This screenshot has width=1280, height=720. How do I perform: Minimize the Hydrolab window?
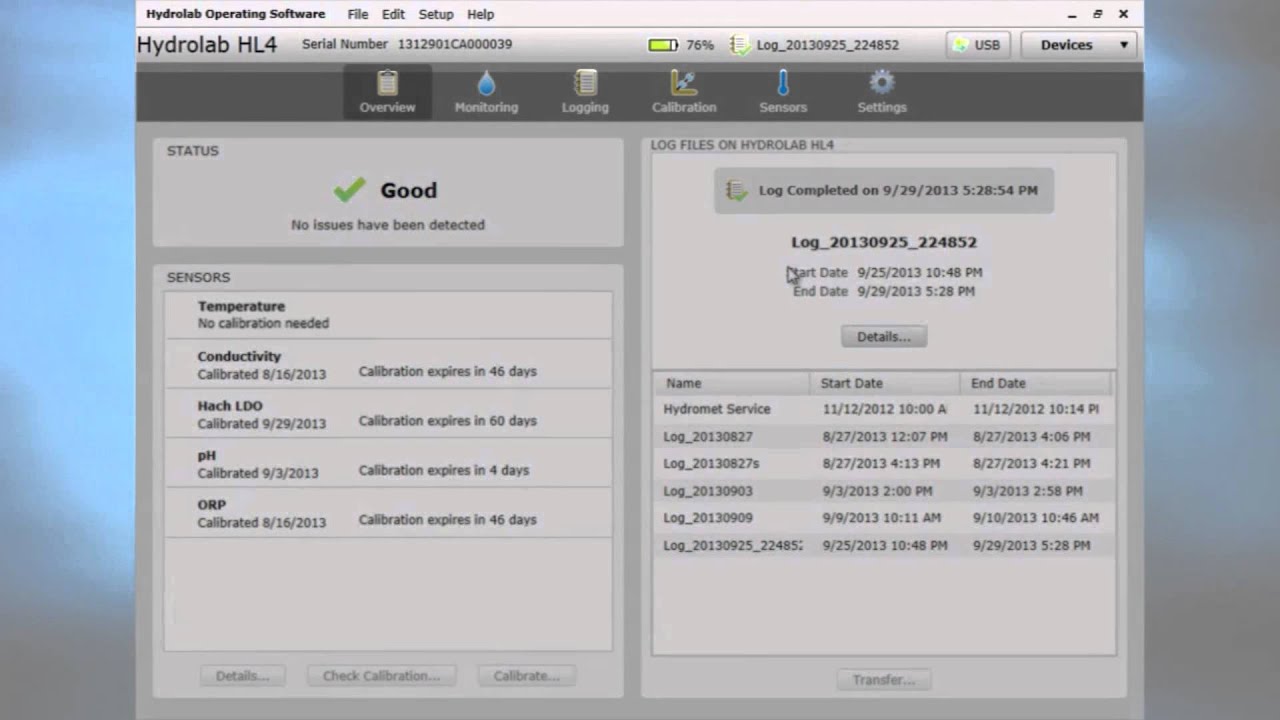point(1072,14)
